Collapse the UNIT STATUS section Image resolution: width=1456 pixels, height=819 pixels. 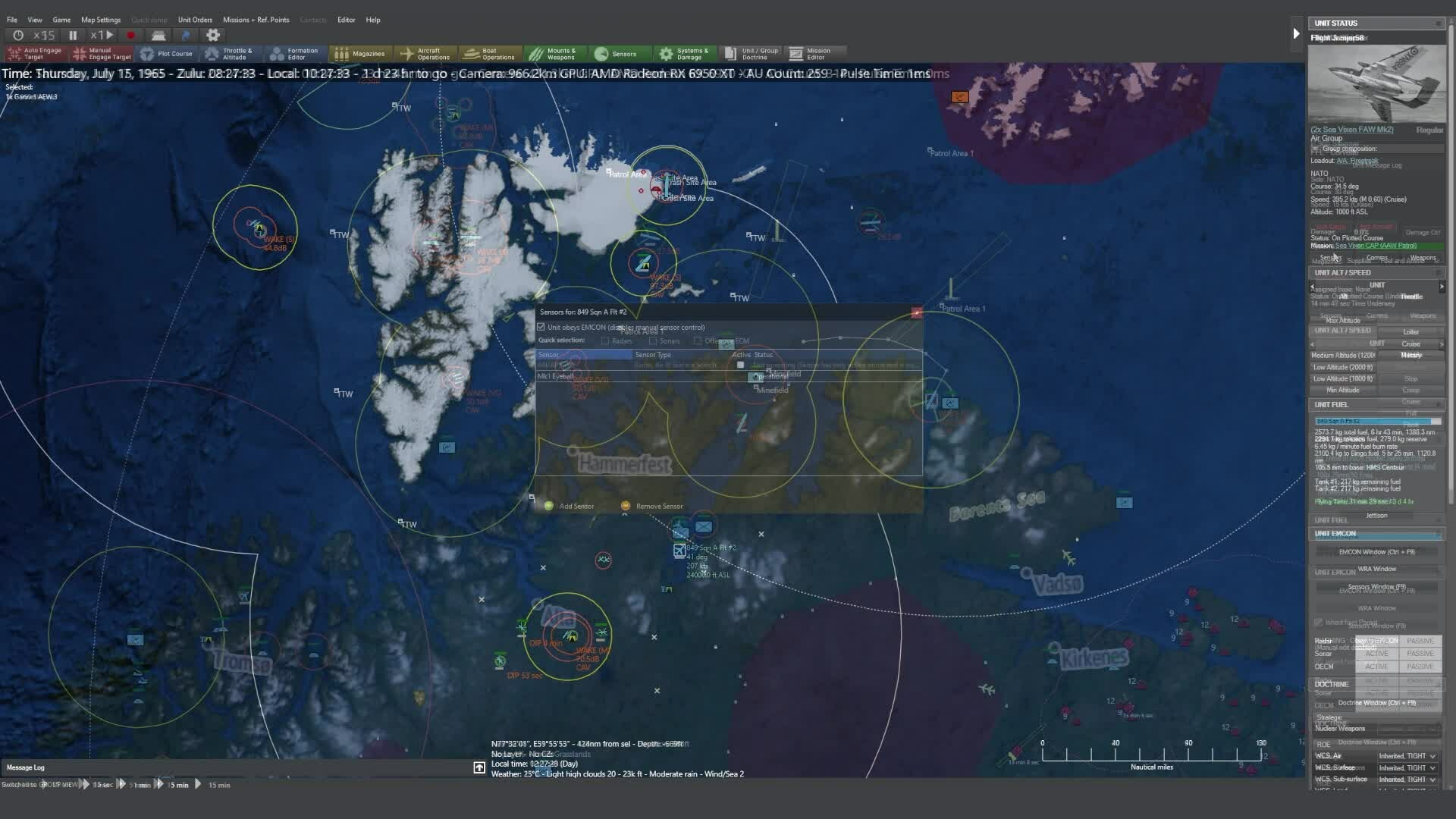point(1438,24)
